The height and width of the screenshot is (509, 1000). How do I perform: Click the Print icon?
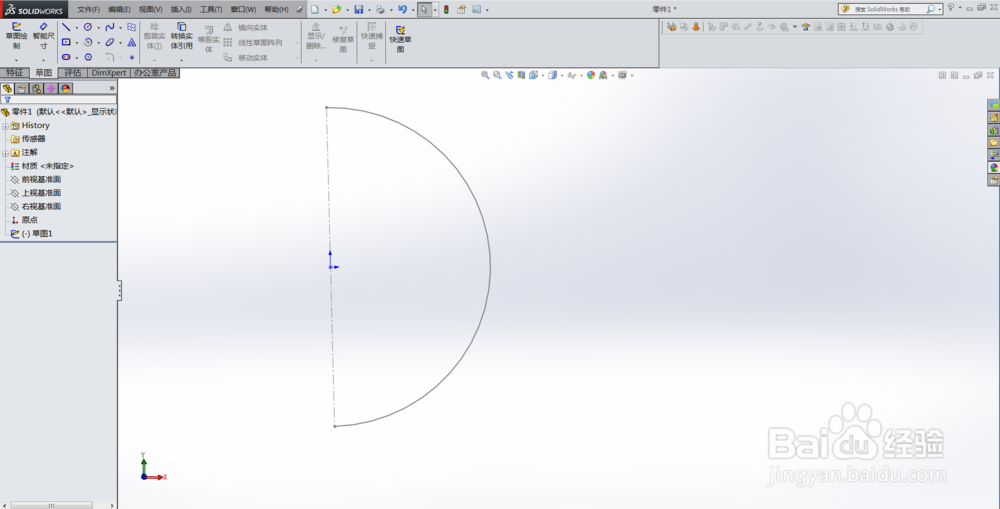[x=380, y=9]
